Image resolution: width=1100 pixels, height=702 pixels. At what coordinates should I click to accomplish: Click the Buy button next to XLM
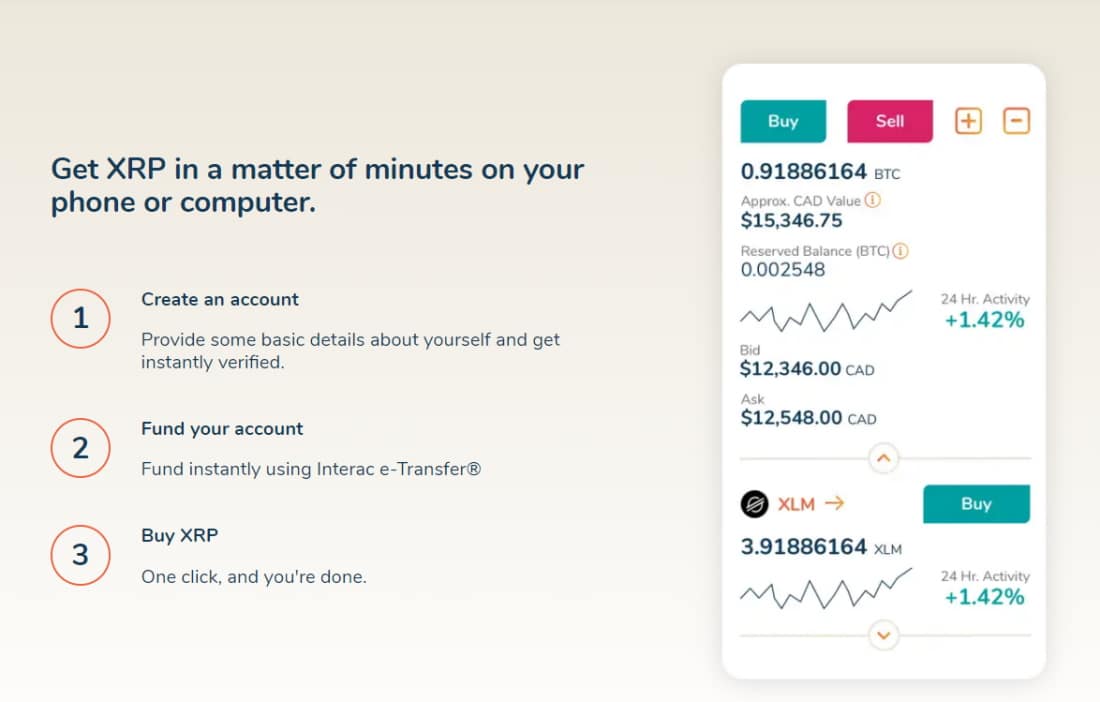977,504
